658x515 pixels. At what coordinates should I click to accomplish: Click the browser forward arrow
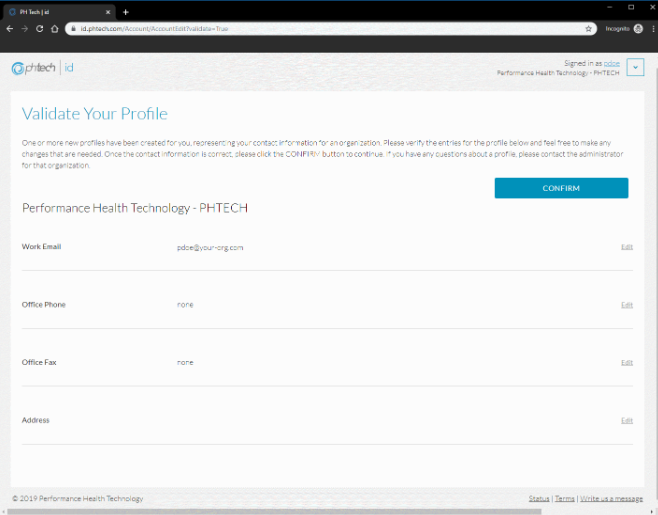coord(25,29)
